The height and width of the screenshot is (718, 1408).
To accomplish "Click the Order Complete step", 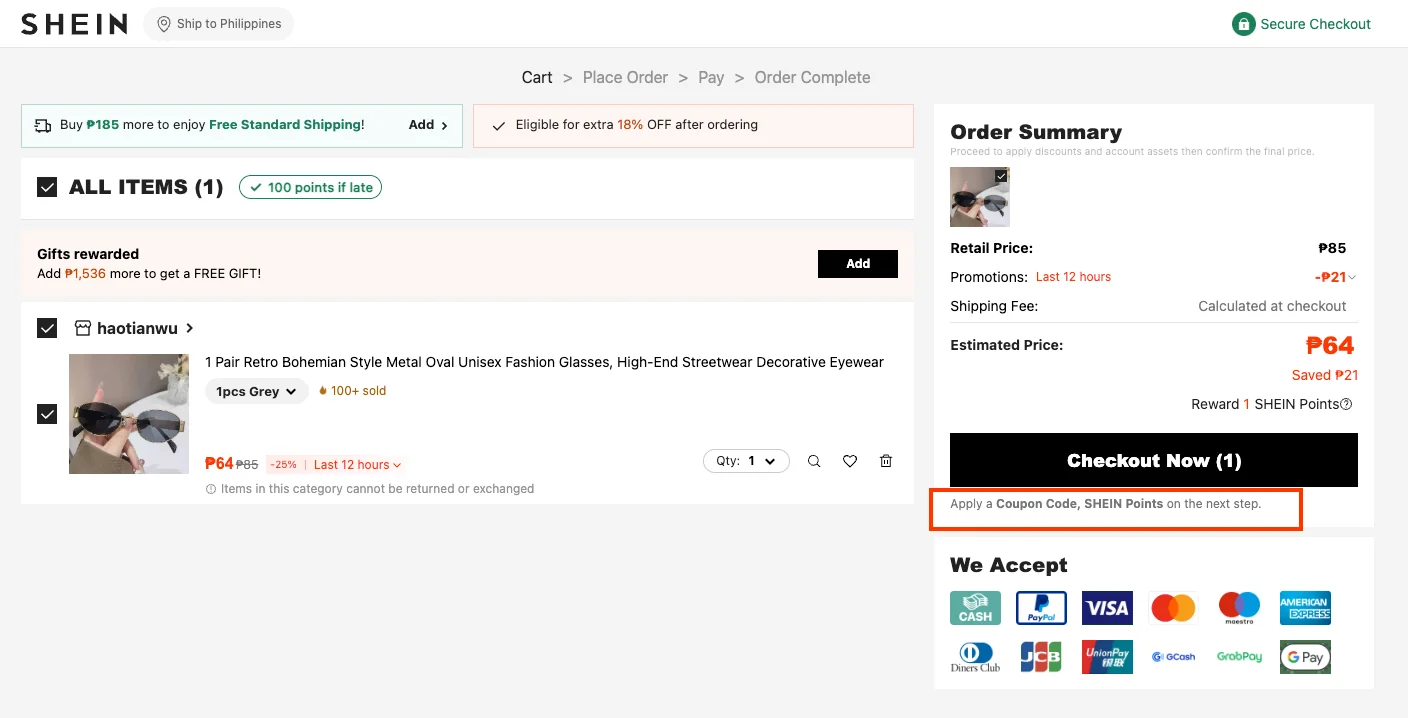I will tap(812, 77).
